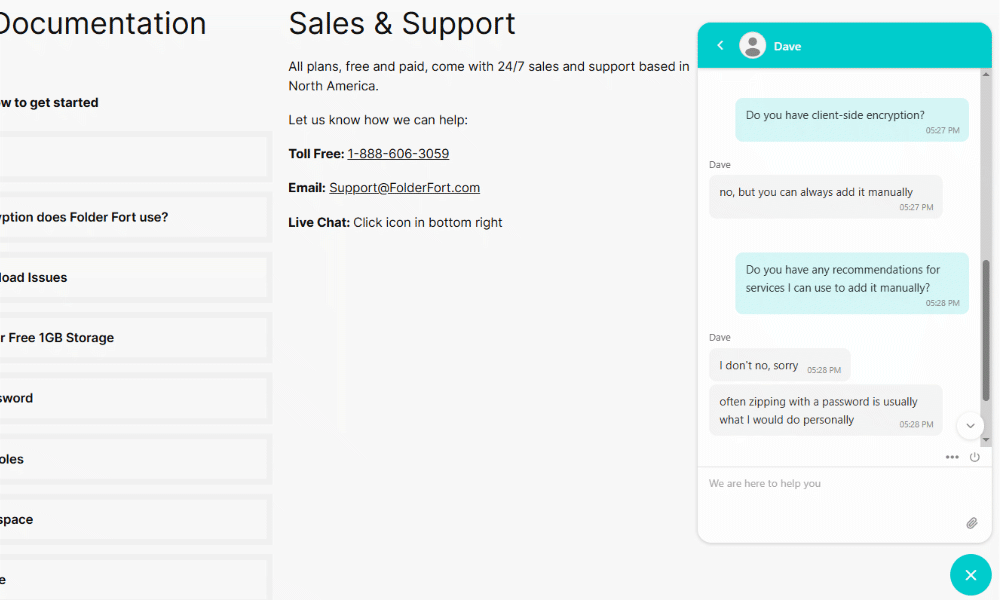Click the 'to get started' documentation heading

pos(49,103)
